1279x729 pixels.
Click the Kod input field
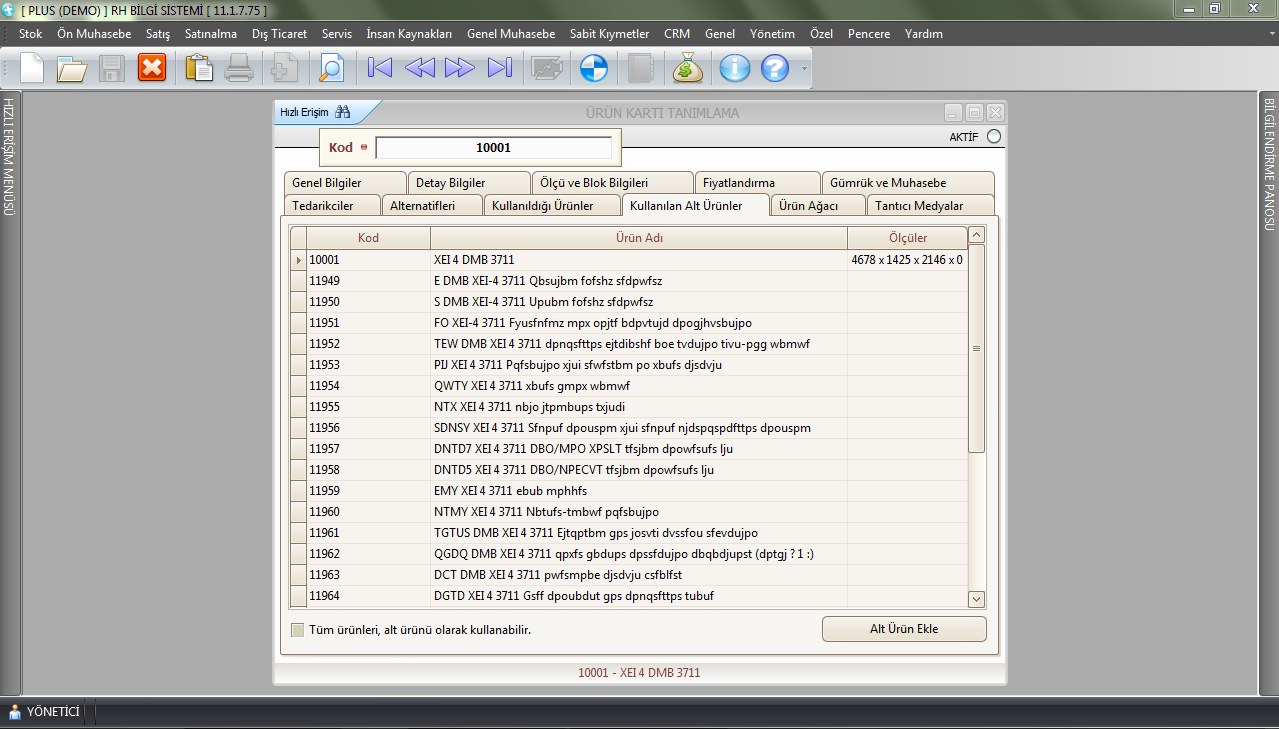(493, 147)
